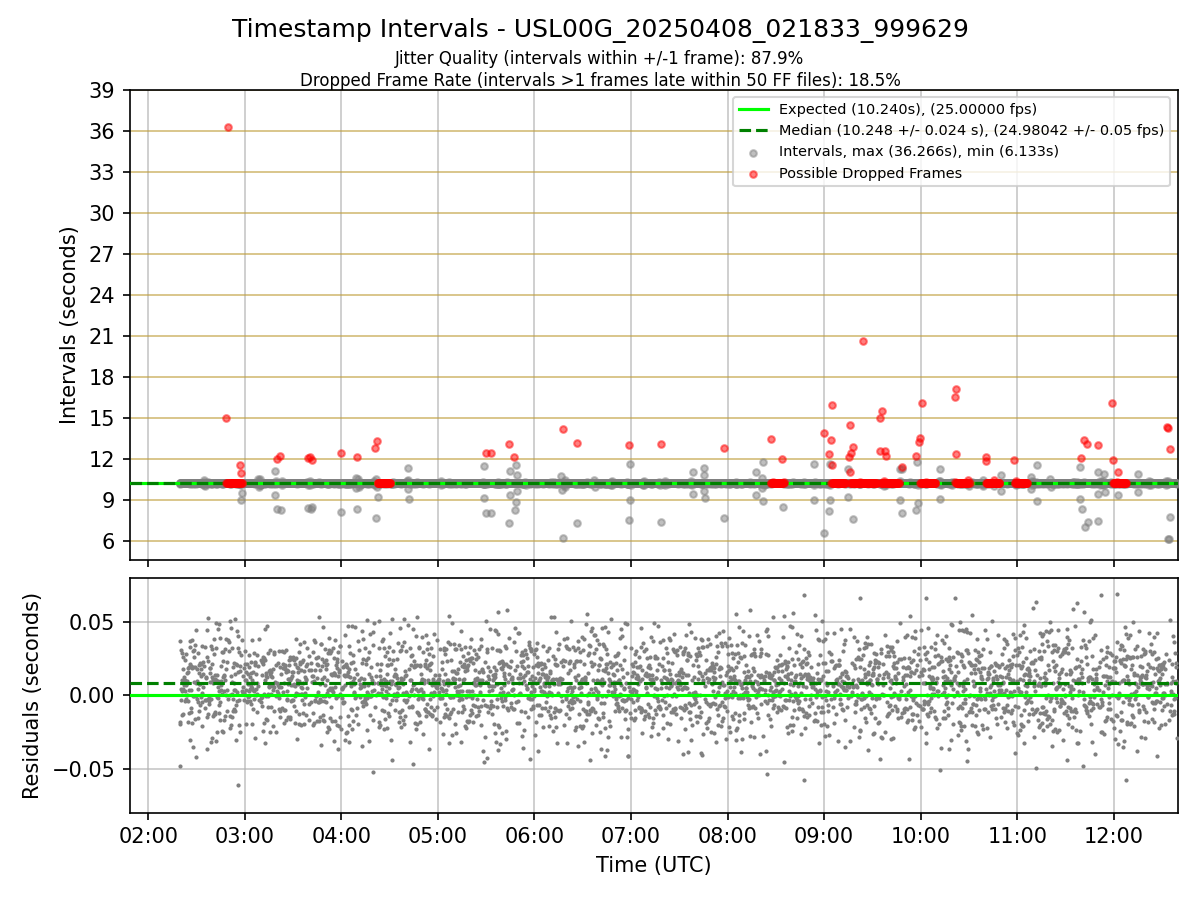Click the 'Time (UTC)' x-axis label

coord(653,865)
